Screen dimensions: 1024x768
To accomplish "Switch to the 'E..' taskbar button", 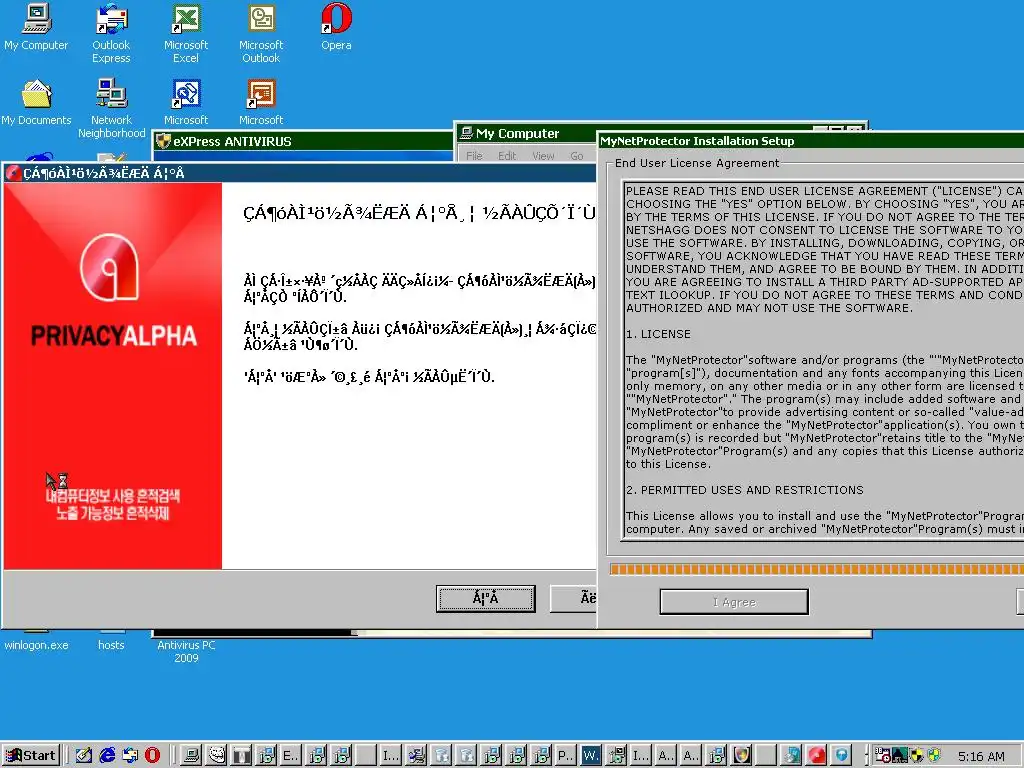I will (x=291, y=756).
